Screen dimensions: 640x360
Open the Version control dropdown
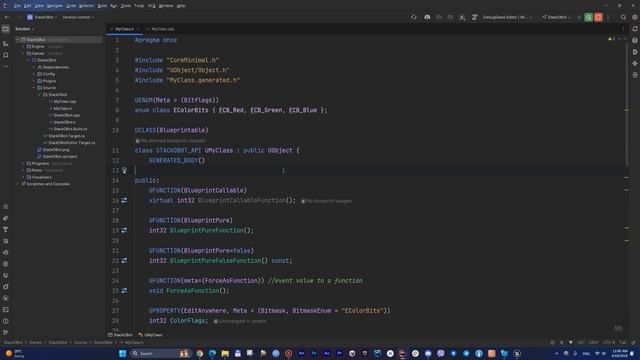point(78,17)
